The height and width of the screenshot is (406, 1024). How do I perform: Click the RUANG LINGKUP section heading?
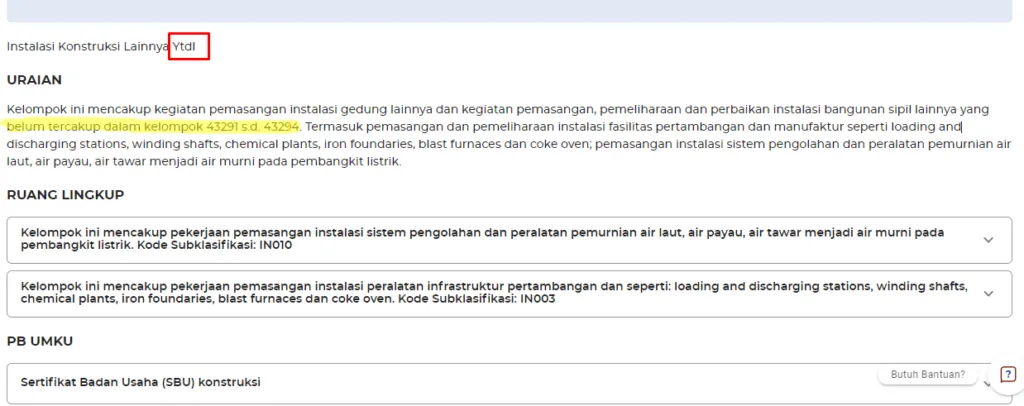(65, 195)
